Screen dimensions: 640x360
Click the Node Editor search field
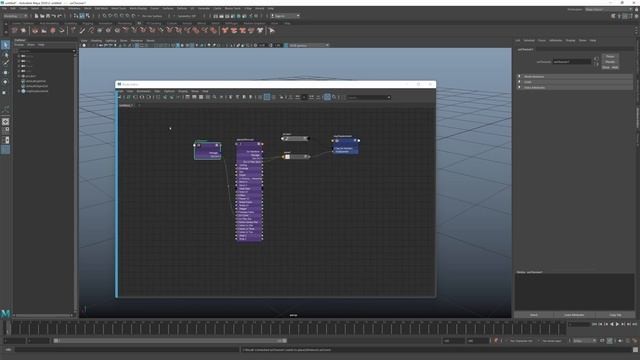pos(369,97)
